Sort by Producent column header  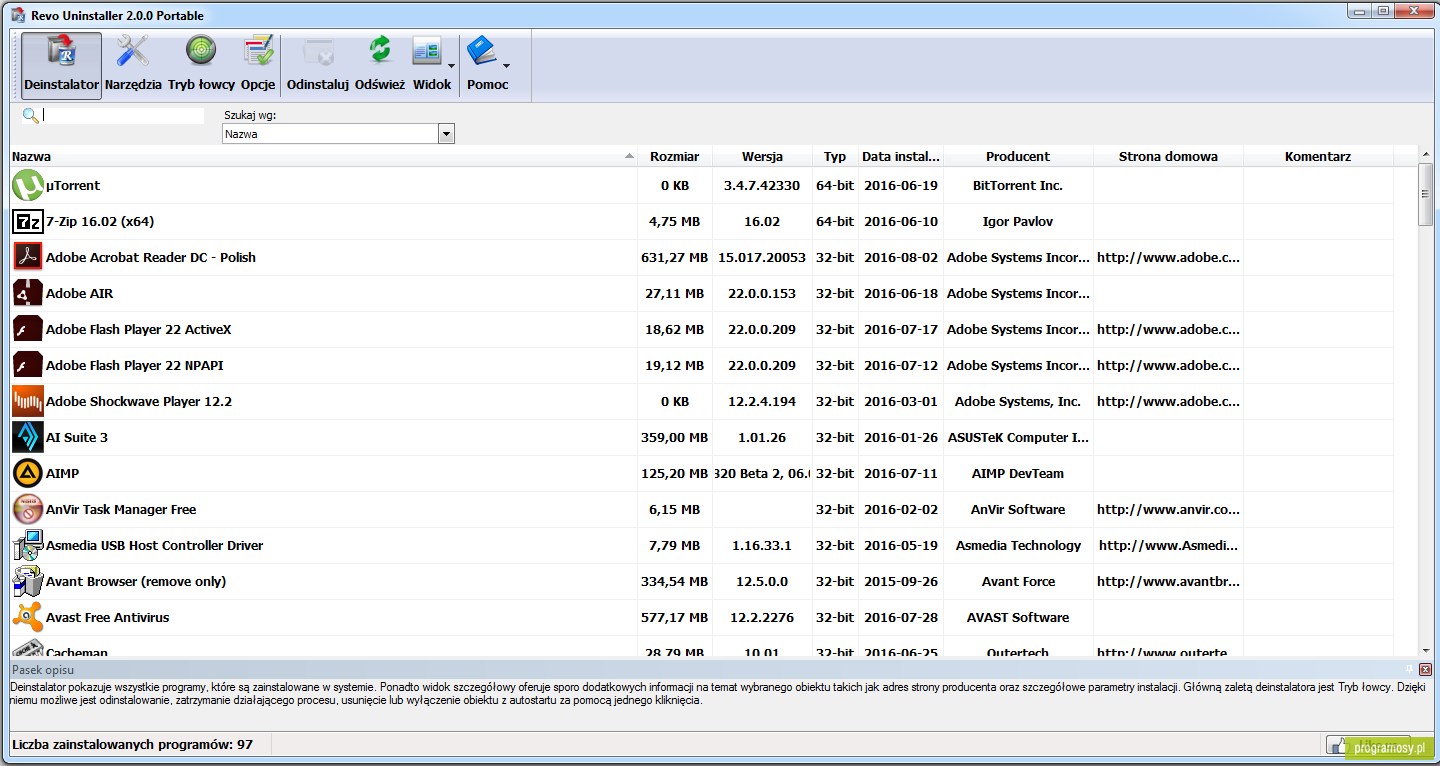click(x=1018, y=156)
